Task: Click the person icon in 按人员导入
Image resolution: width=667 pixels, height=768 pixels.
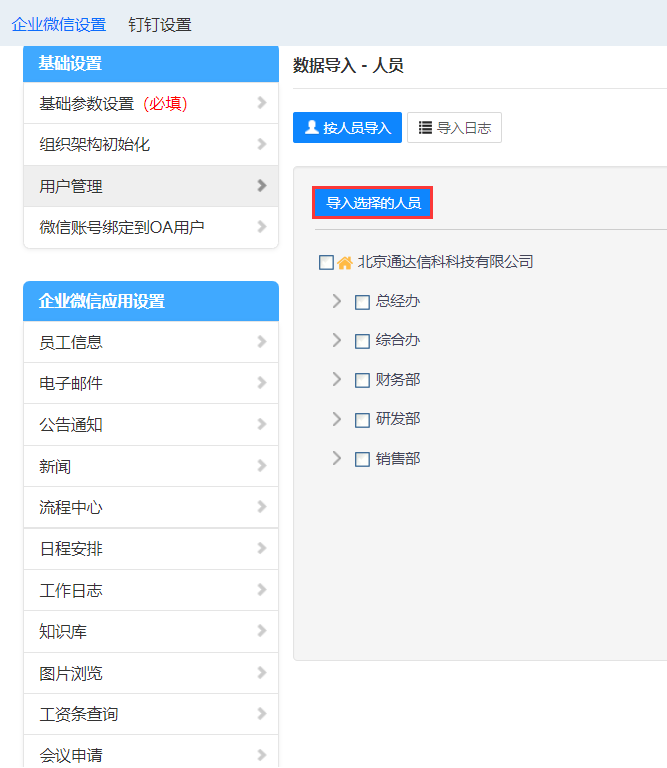Action: 311,128
